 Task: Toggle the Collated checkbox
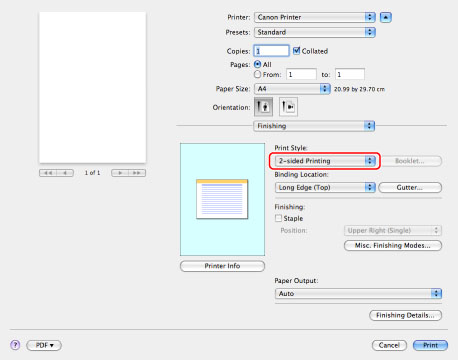(296, 51)
